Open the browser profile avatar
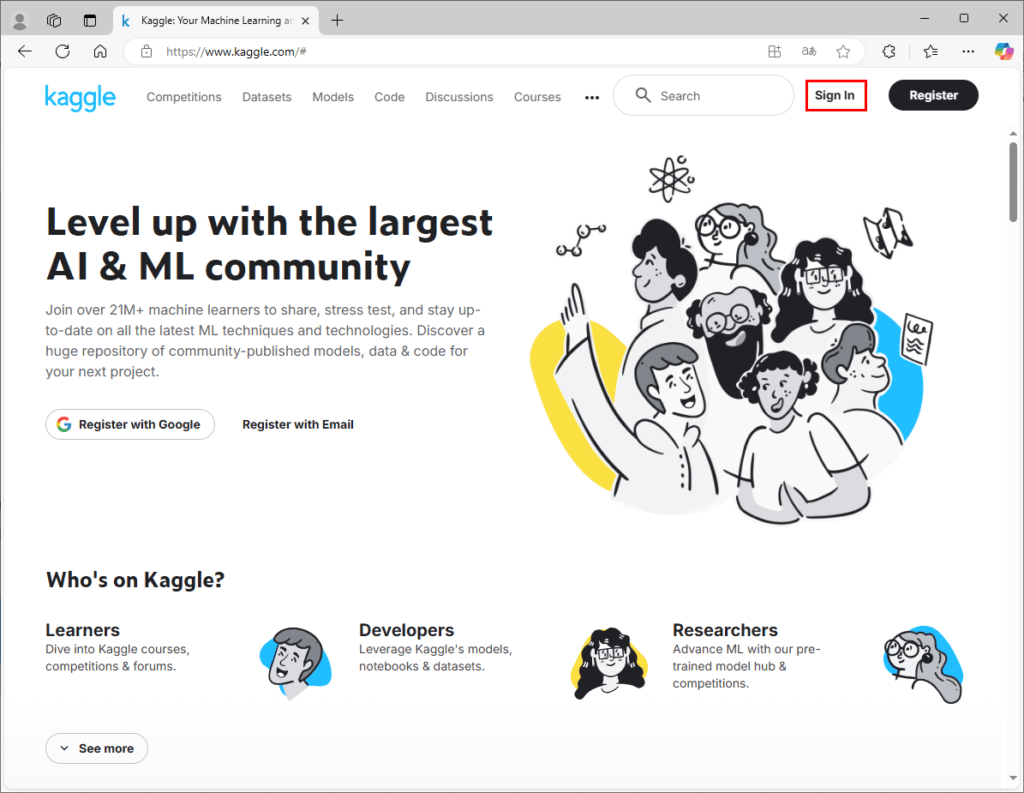The height and width of the screenshot is (793, 1024). point(19,19)
